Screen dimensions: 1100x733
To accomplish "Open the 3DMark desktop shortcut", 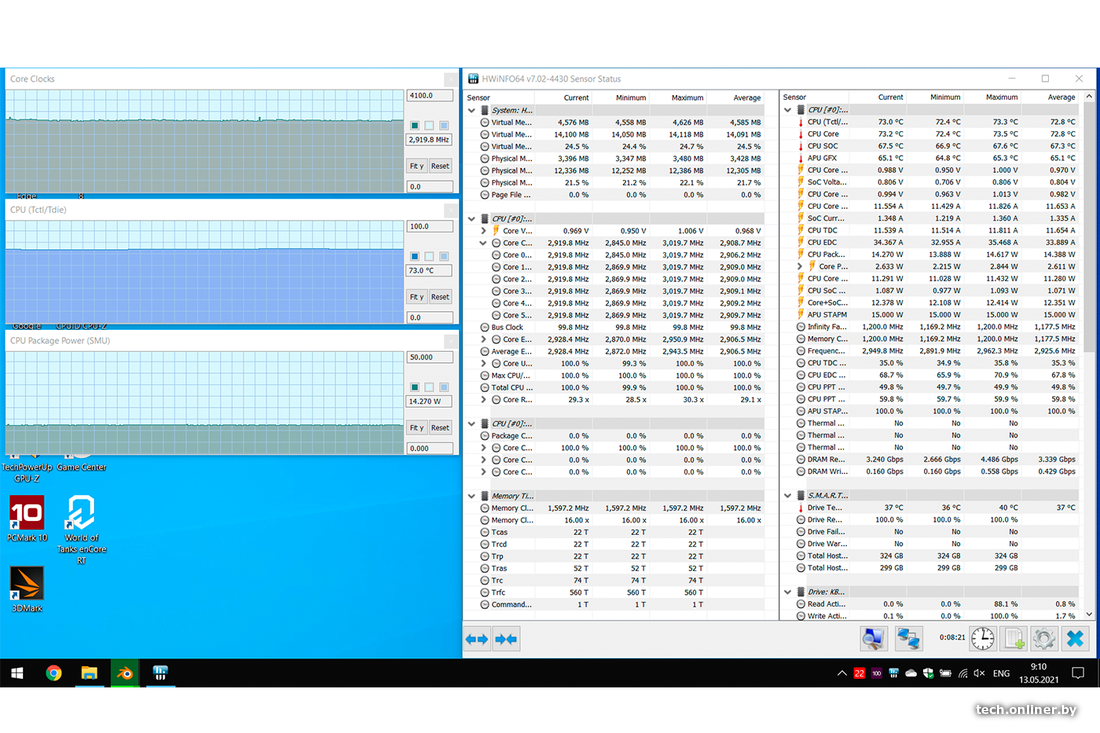I will [27, 586].
